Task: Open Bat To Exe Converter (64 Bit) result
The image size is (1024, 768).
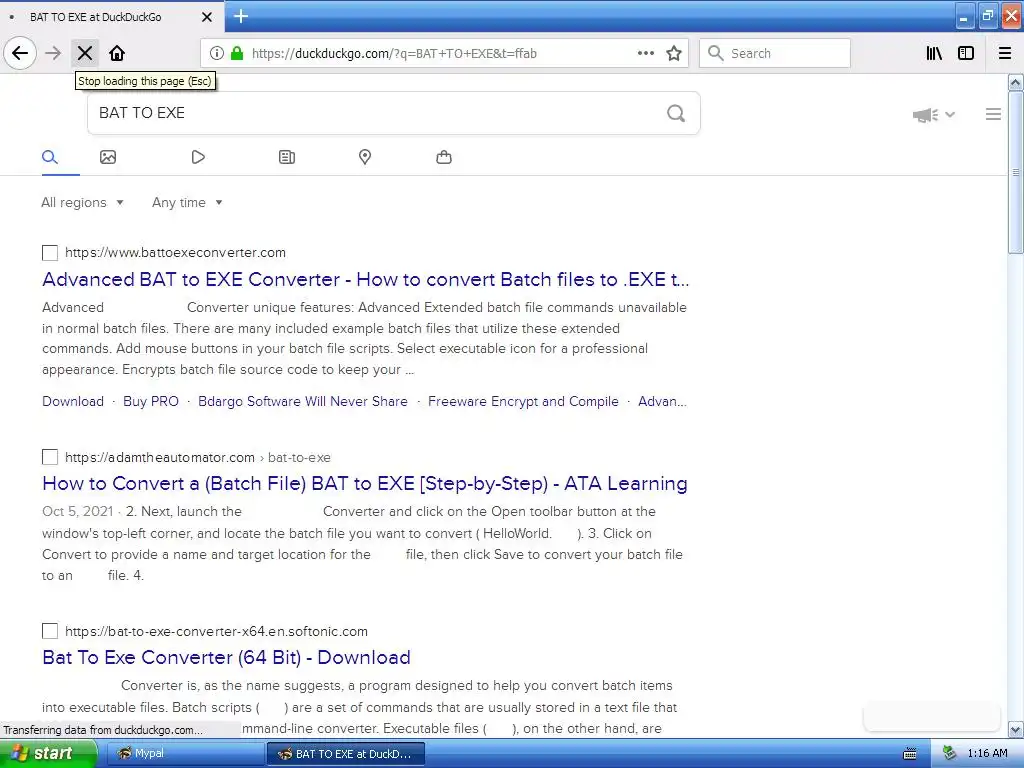Action: point(226,657)
